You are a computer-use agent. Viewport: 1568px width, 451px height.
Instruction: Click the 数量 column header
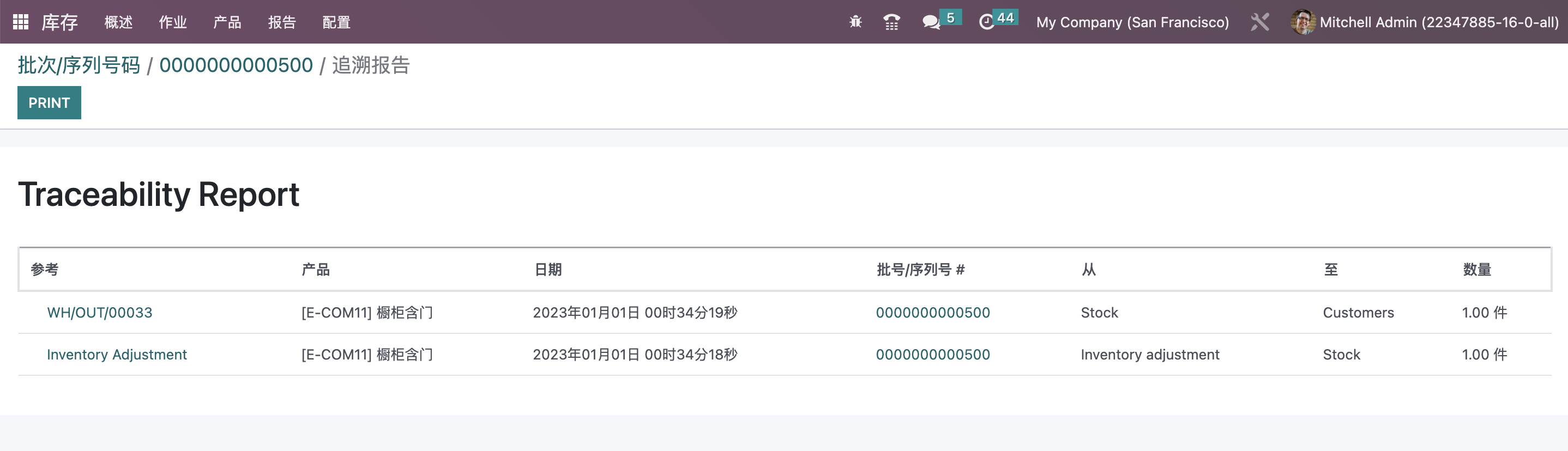(x=1477, y=269)
